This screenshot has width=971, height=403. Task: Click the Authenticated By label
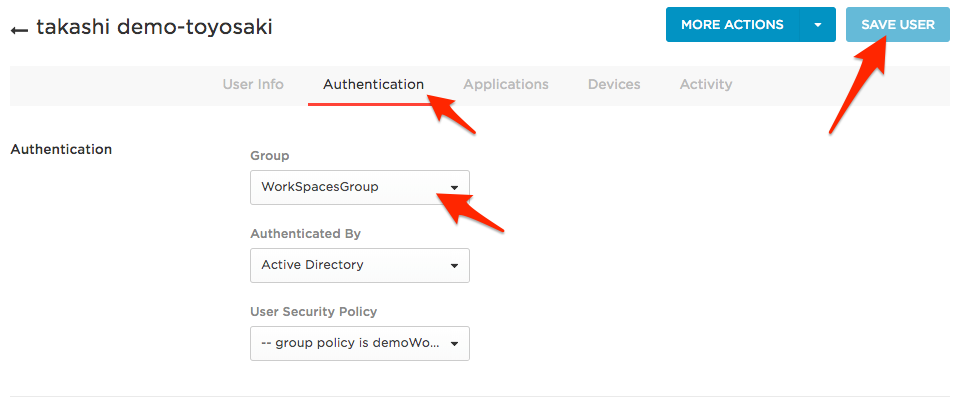[x=305, y=234]
